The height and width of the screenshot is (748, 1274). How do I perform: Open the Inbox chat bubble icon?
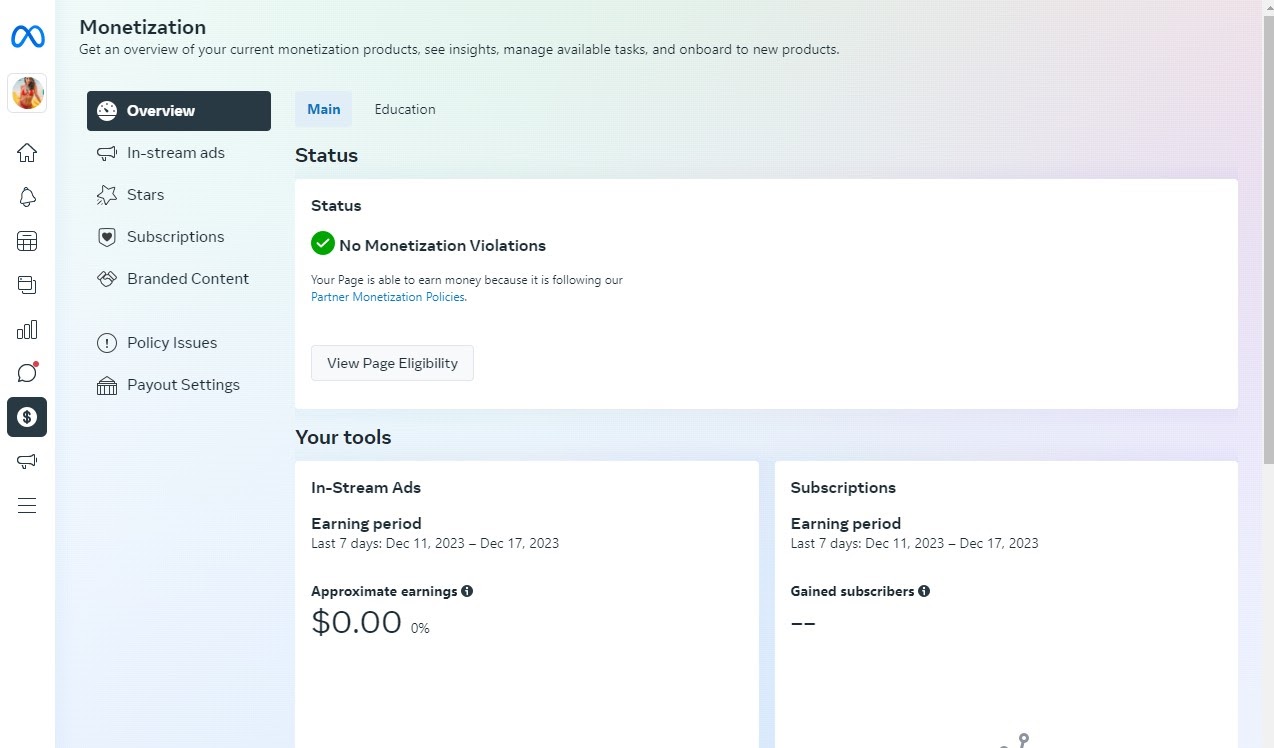pos(27,373)
